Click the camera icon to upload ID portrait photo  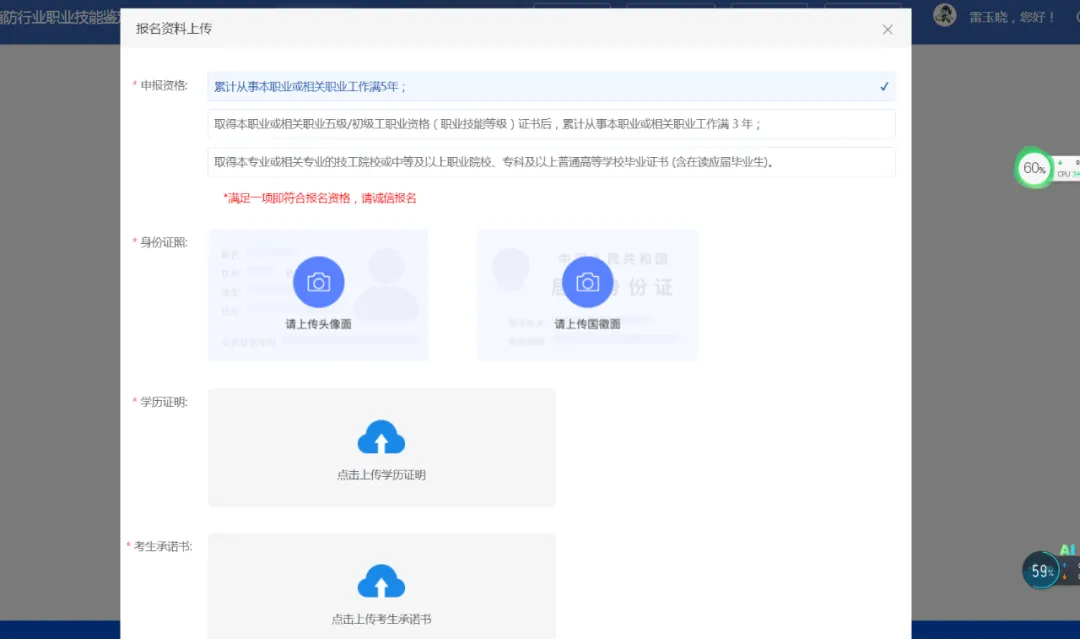click(x=318, y=281)
